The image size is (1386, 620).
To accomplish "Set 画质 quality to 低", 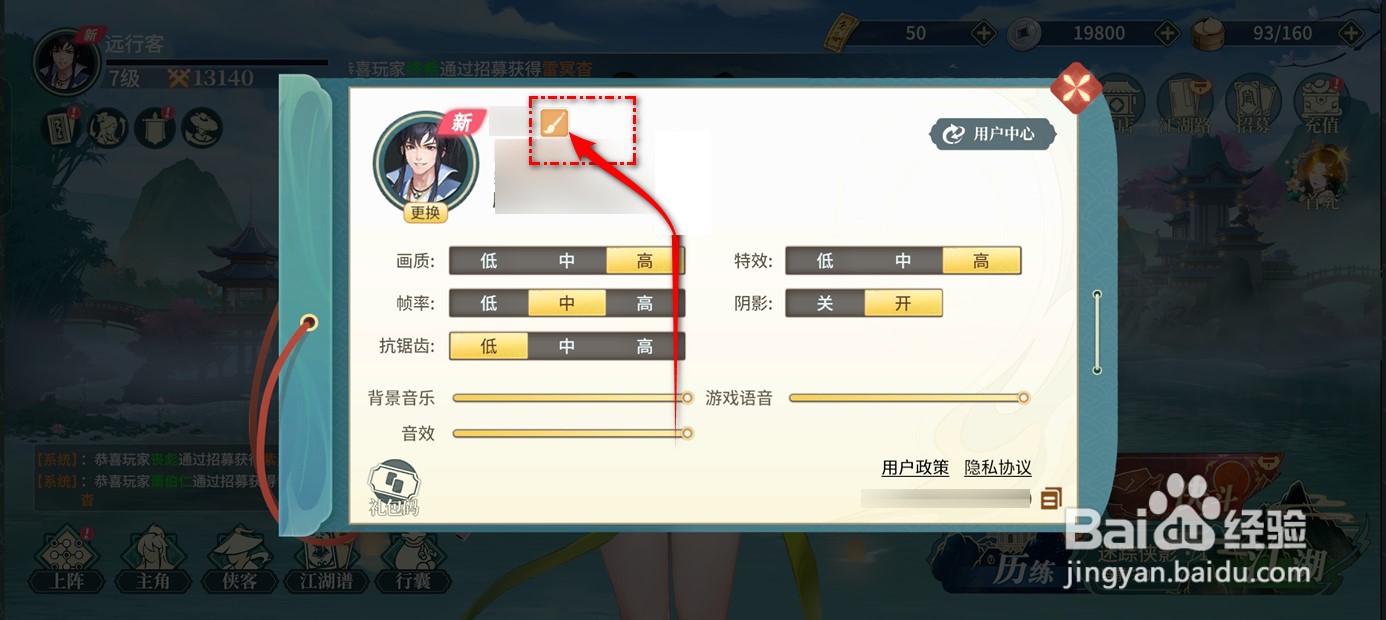I will 488,261.
